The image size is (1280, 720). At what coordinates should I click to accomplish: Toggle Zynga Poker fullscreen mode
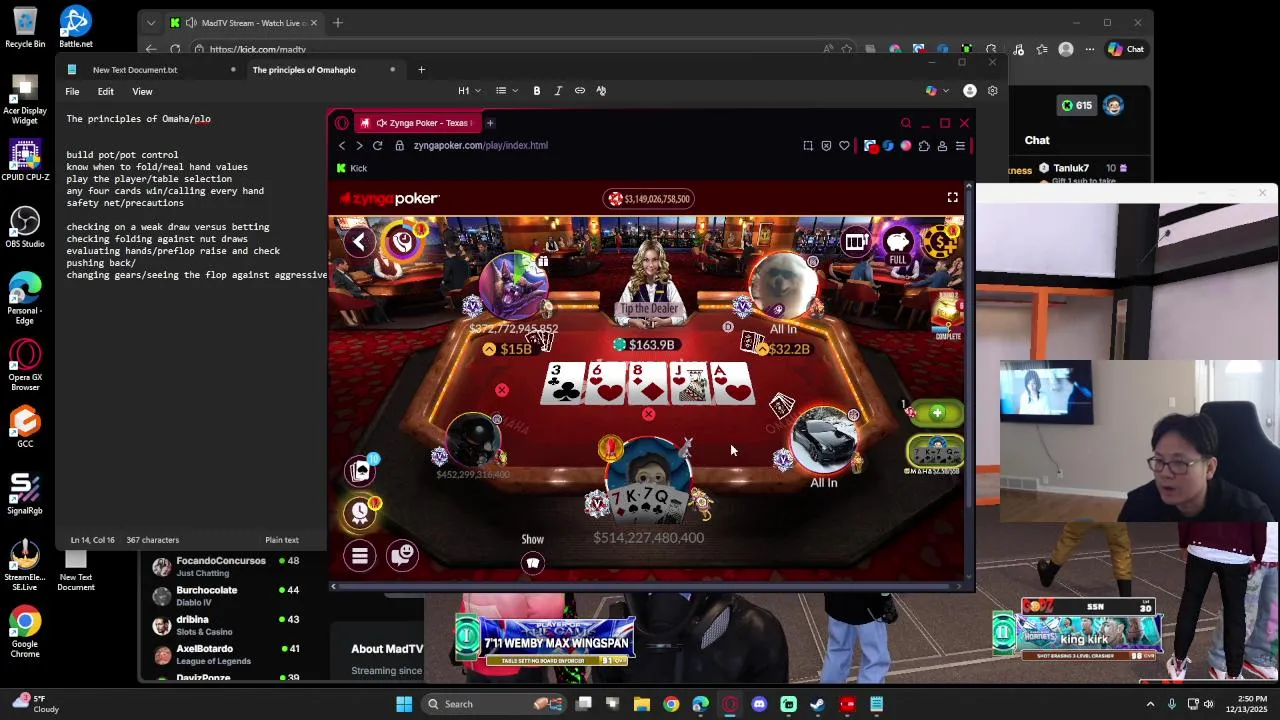[x=952, y=198]
